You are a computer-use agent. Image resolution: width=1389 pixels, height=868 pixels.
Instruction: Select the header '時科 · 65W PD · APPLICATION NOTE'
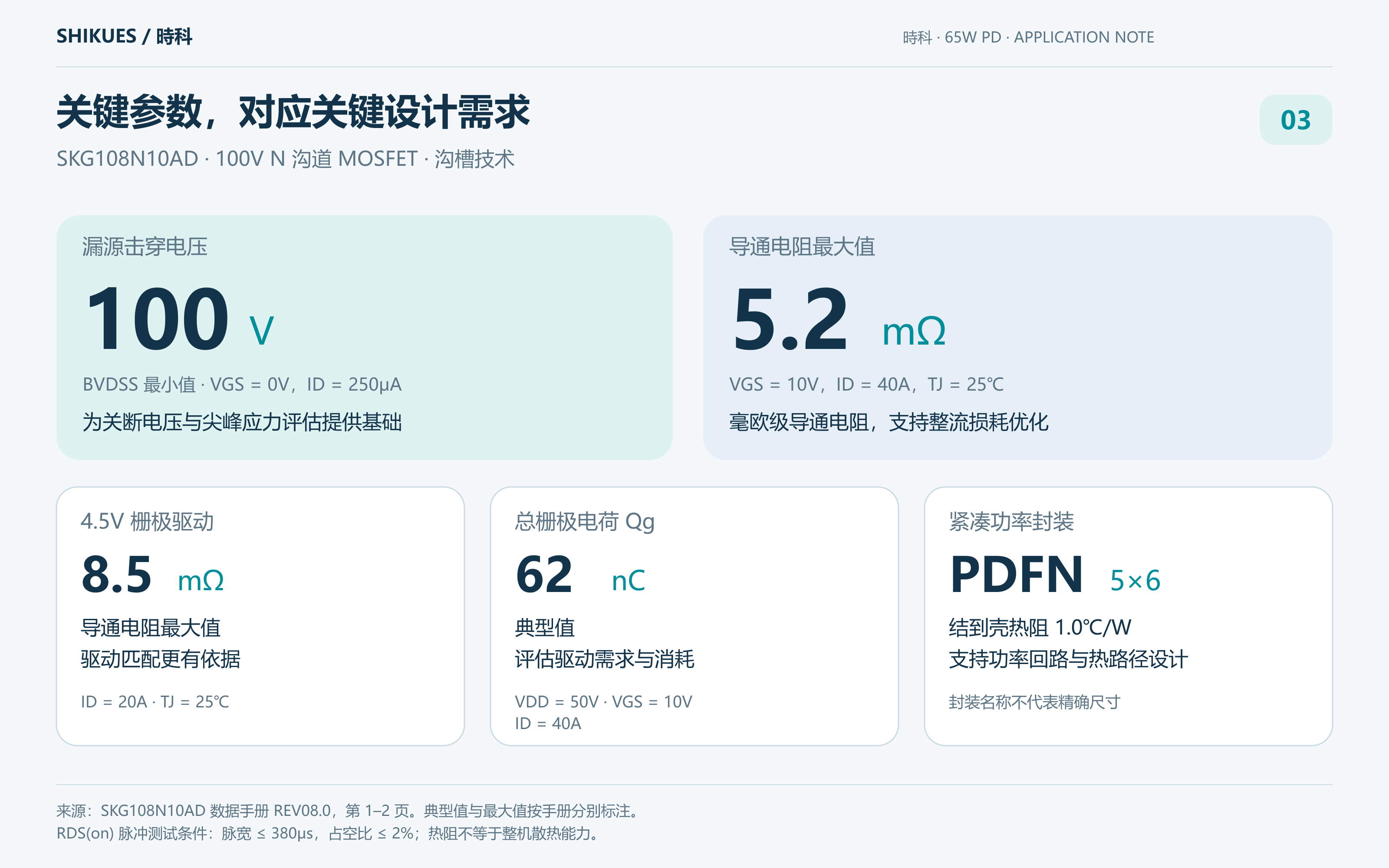click(x=1028, y=37)
